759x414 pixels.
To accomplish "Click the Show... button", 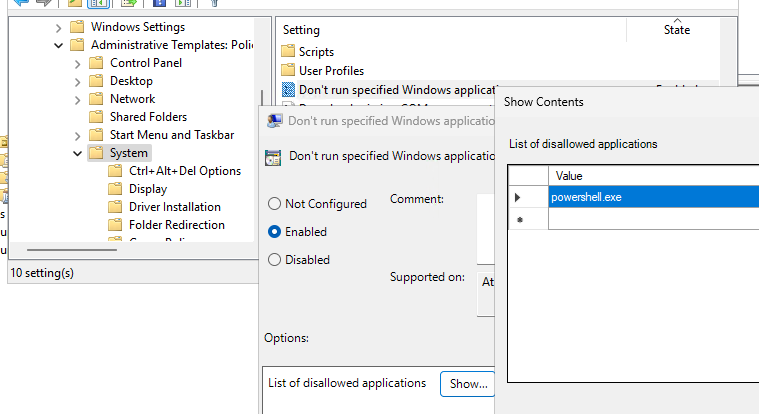I will (468, 384).
